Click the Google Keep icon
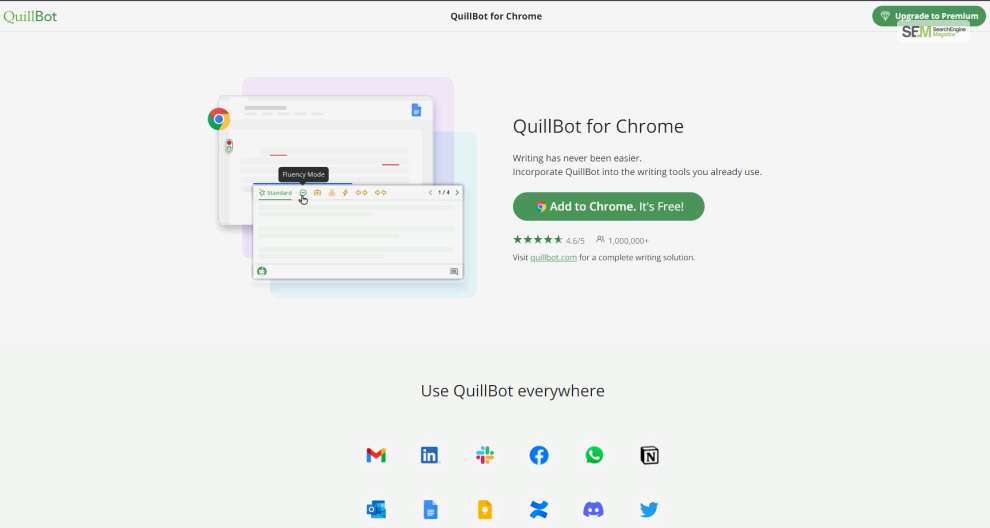The width and height of the screenshot is (990, 528). (x=485, y=510)
